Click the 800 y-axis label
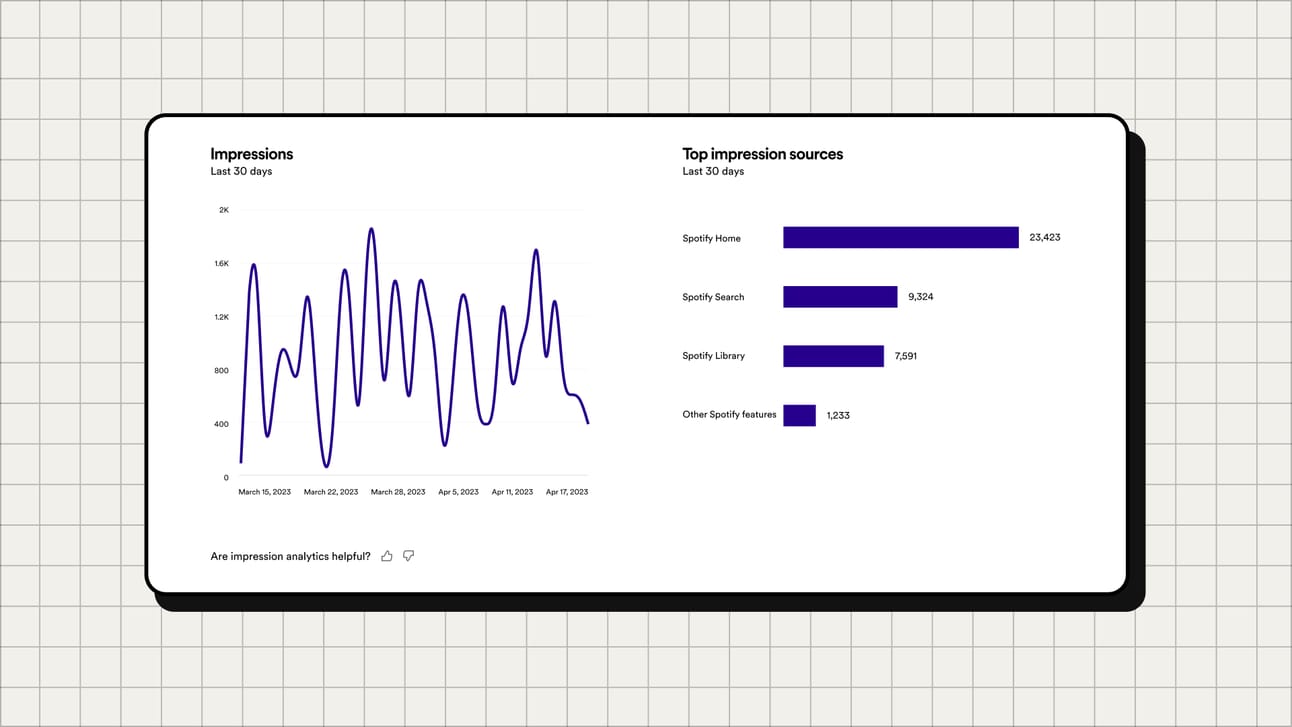 [x=222, y=371]
